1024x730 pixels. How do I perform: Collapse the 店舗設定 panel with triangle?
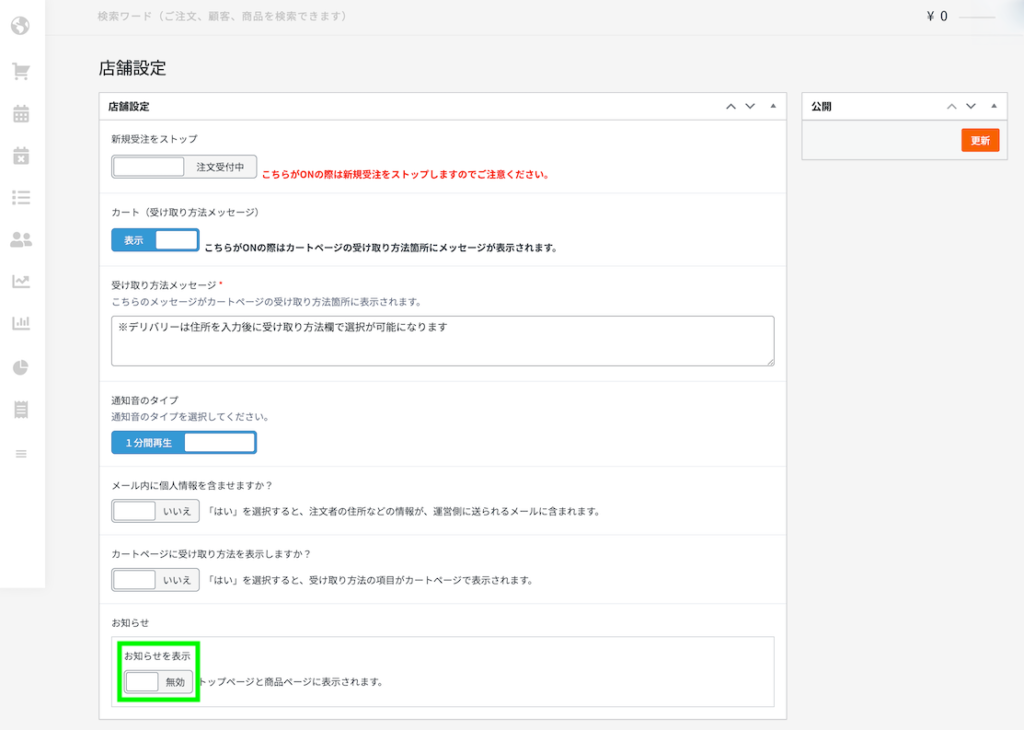point(773,106)
